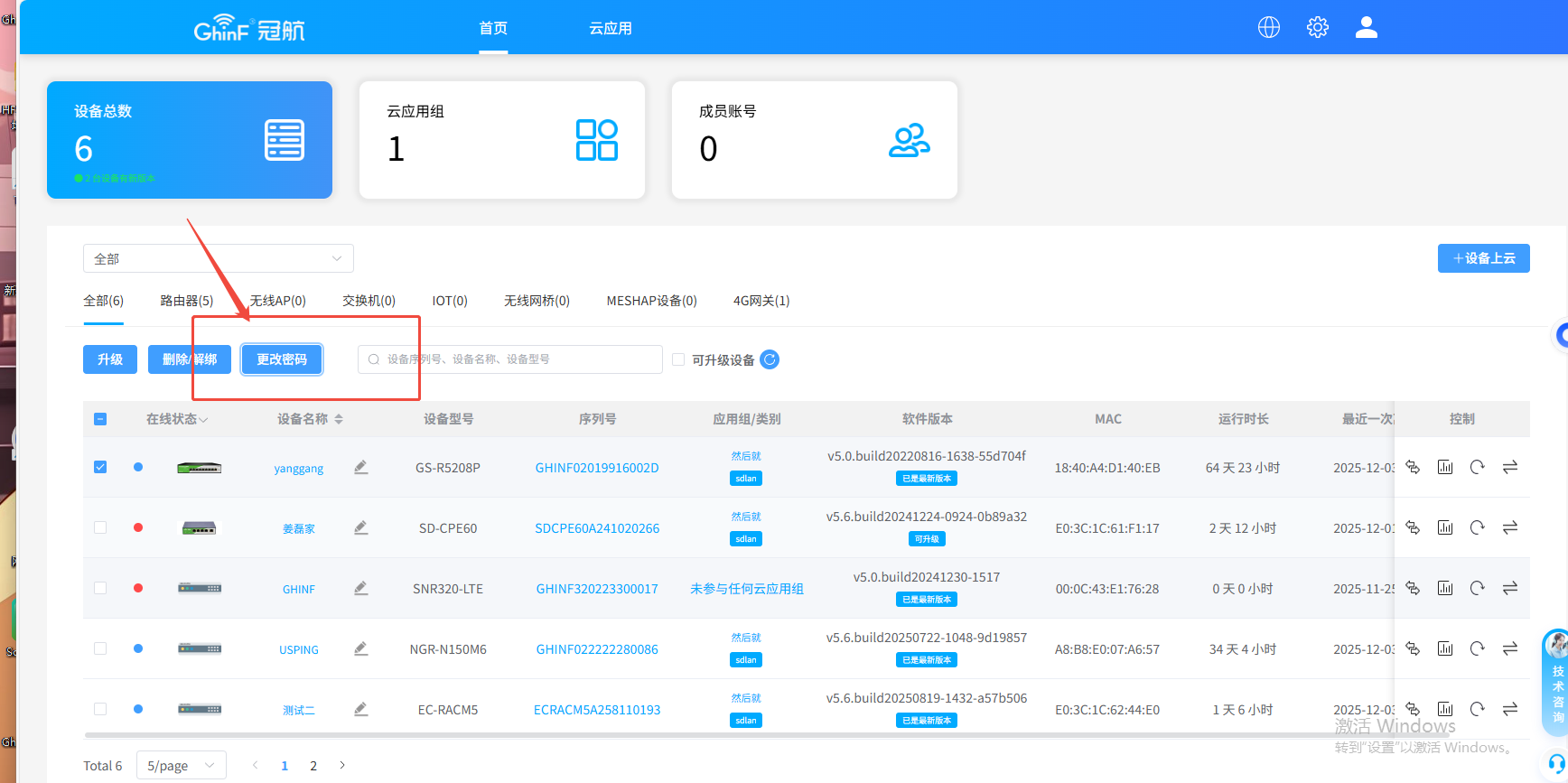This screenshot has height=783, width=1568.
Task: Open the statistics chart icon for GHINF row
Action: click(x=1445, y=588)
